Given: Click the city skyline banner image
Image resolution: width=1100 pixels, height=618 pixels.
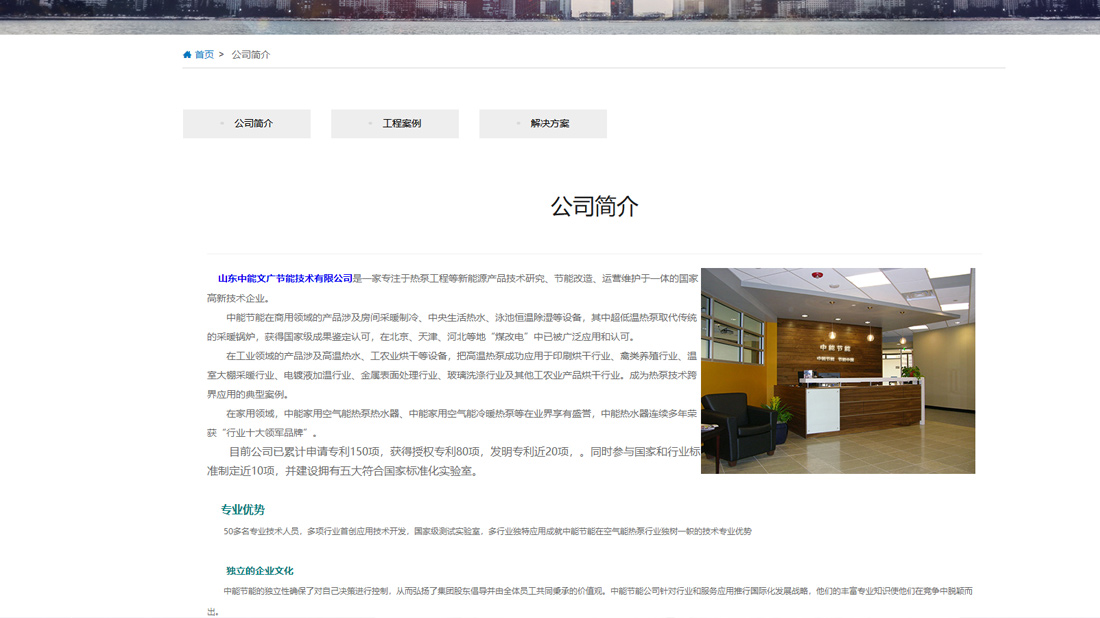Looking at the screenshot, I should [550, 17].
